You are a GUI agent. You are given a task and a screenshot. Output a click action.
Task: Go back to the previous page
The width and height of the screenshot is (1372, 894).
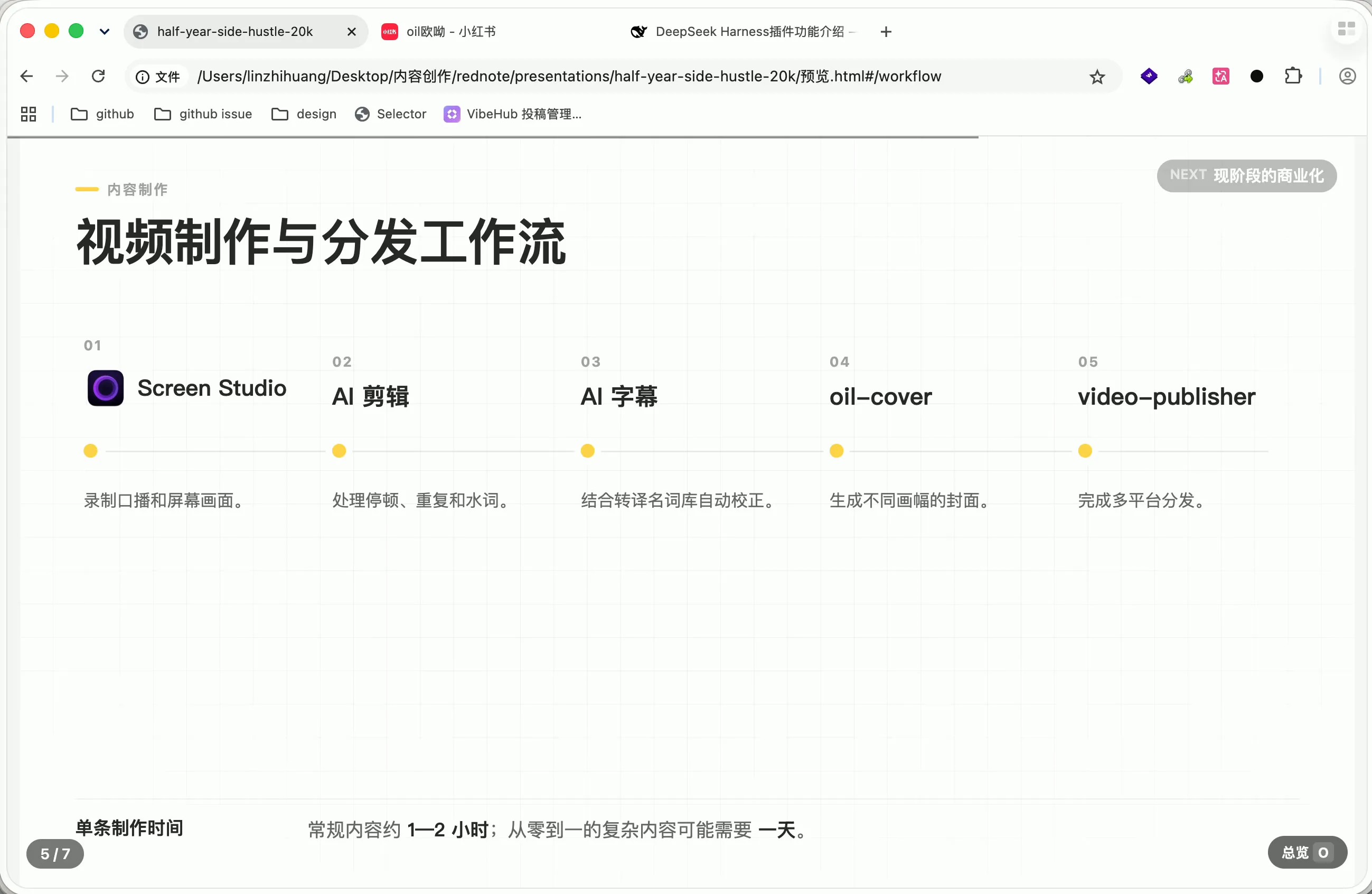pos(26,76)
